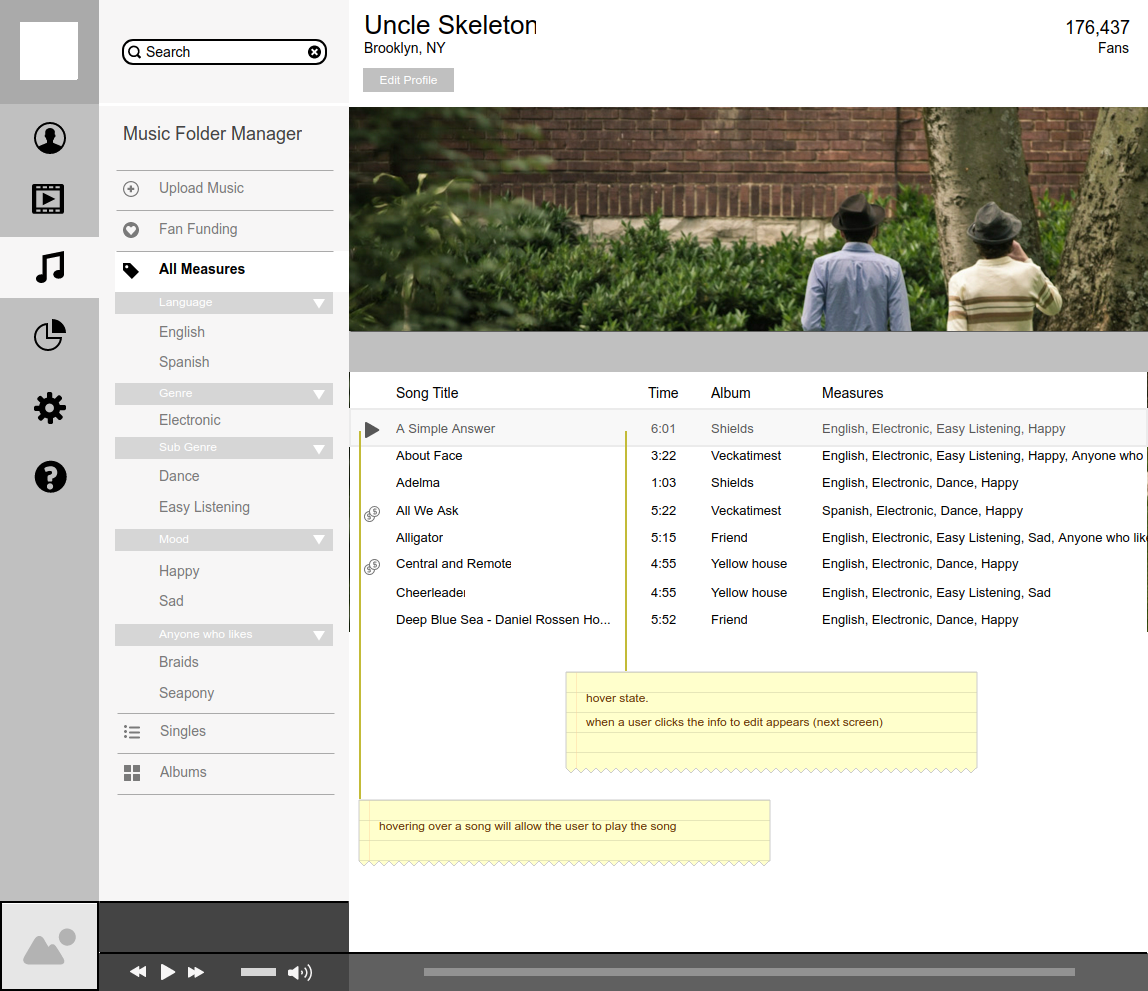Open the video section icon
Screen dimensions: 1148x991
coord(48,198)
